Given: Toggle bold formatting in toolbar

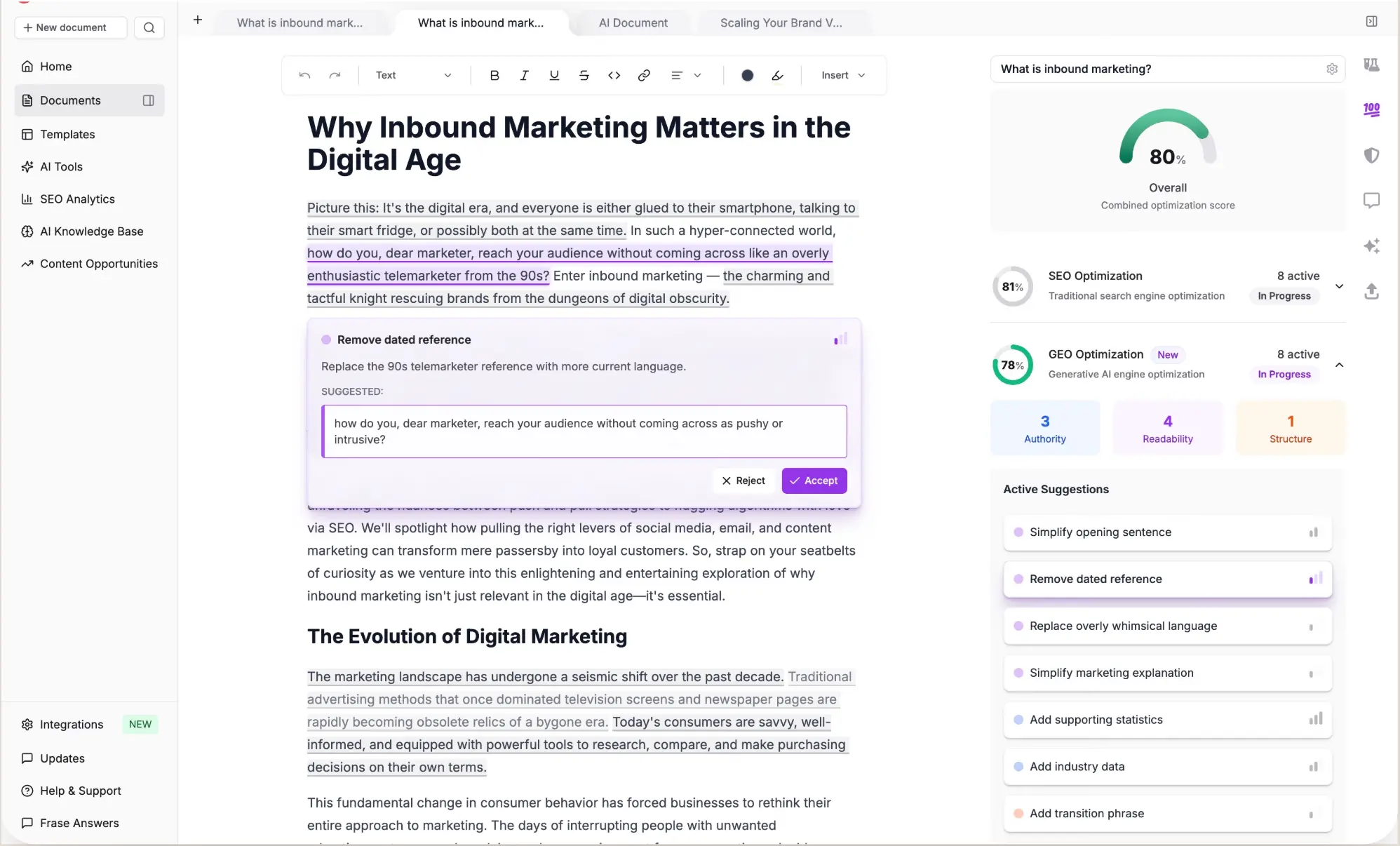Looking at the screenshot, I should (x=494, y=75).
